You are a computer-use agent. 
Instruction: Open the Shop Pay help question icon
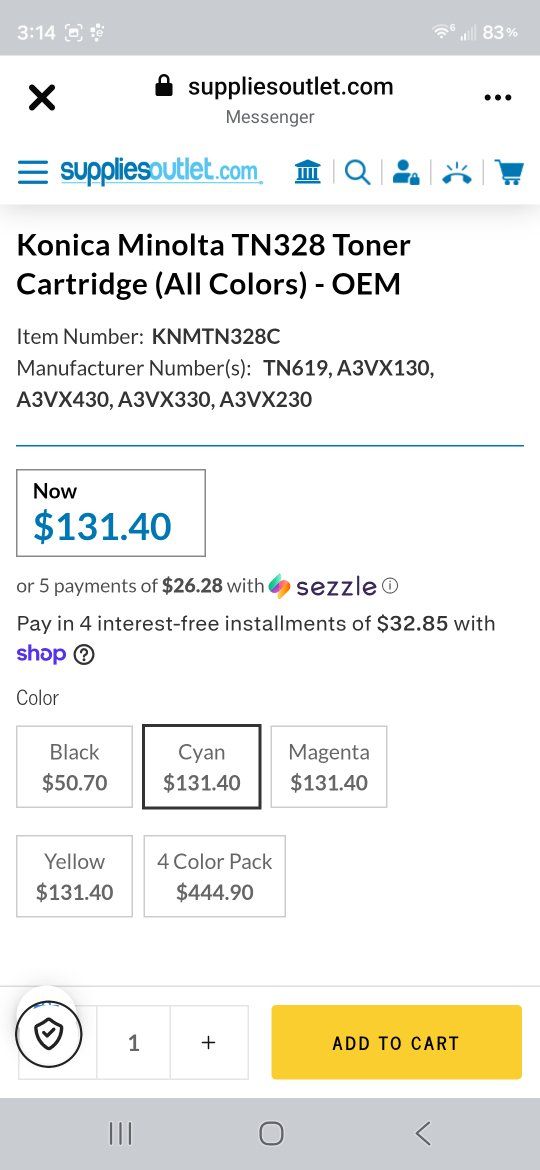pyautogui.click(x=84, y=654)
